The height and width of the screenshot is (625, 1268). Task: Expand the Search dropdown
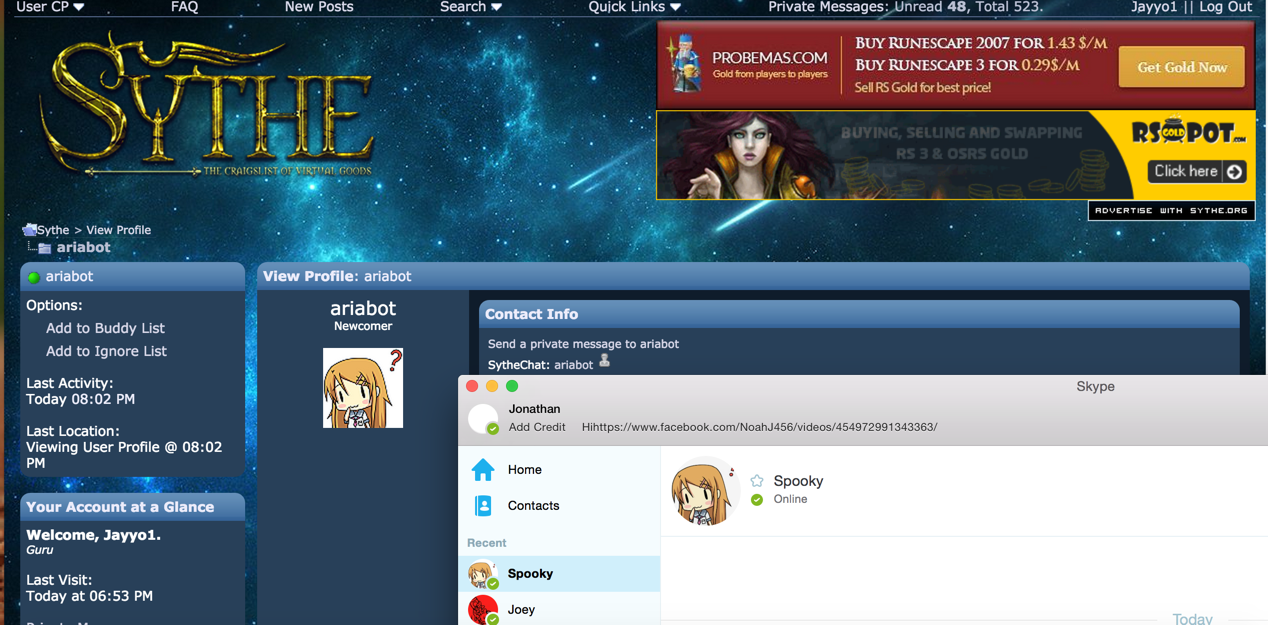coord(471,7)
